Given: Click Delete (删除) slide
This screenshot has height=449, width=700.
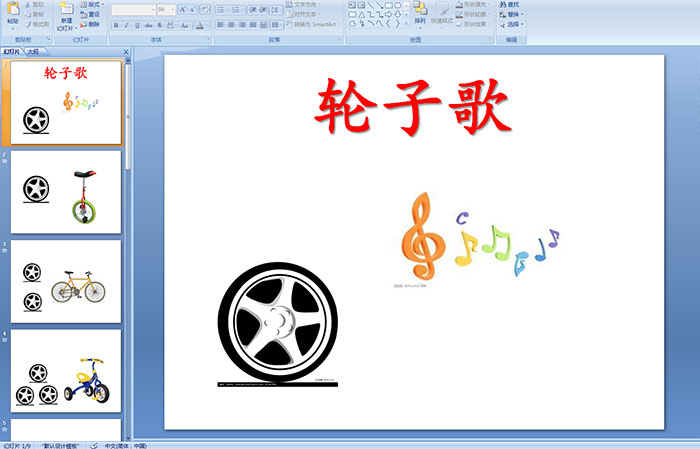Looking at the screenshot, I should (x=90, y=24).
